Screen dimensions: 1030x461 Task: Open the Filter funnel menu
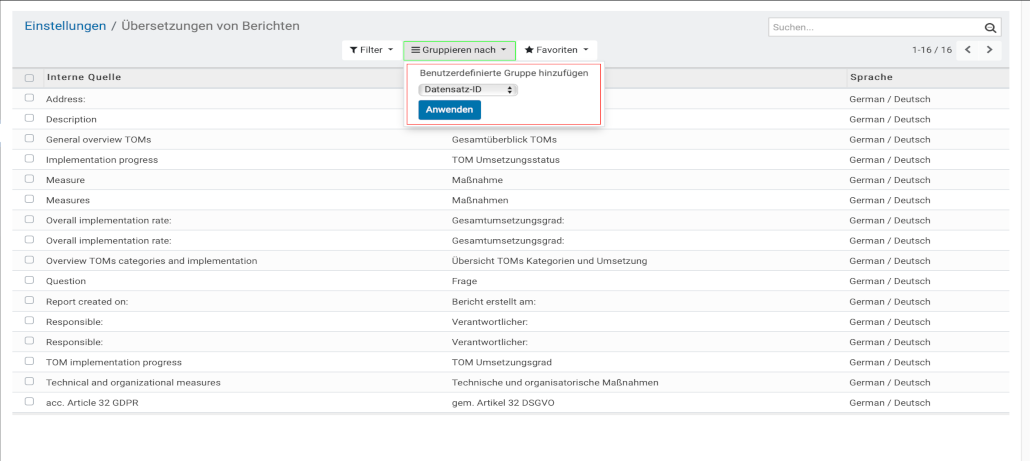371,50
